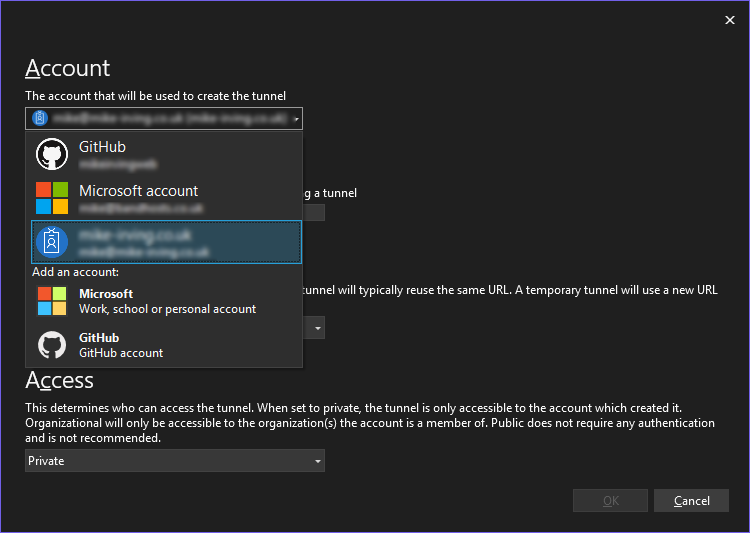Add a new 'GitHub account' option
Image resolution: width=750 pixels, height=533 pixels.
(x=120, y=345)
